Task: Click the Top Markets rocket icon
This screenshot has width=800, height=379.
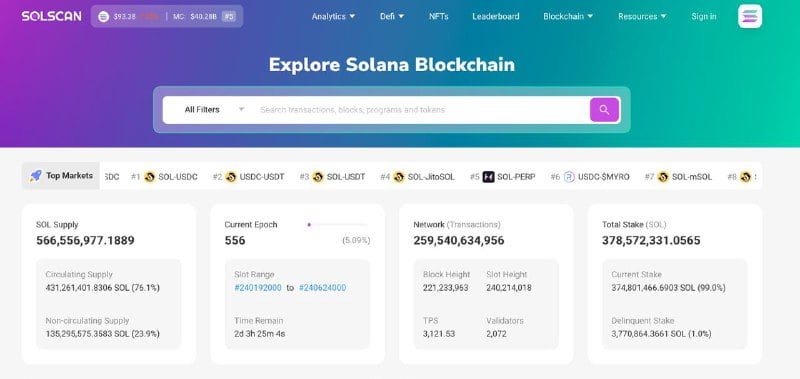Action: coord(36,176)
